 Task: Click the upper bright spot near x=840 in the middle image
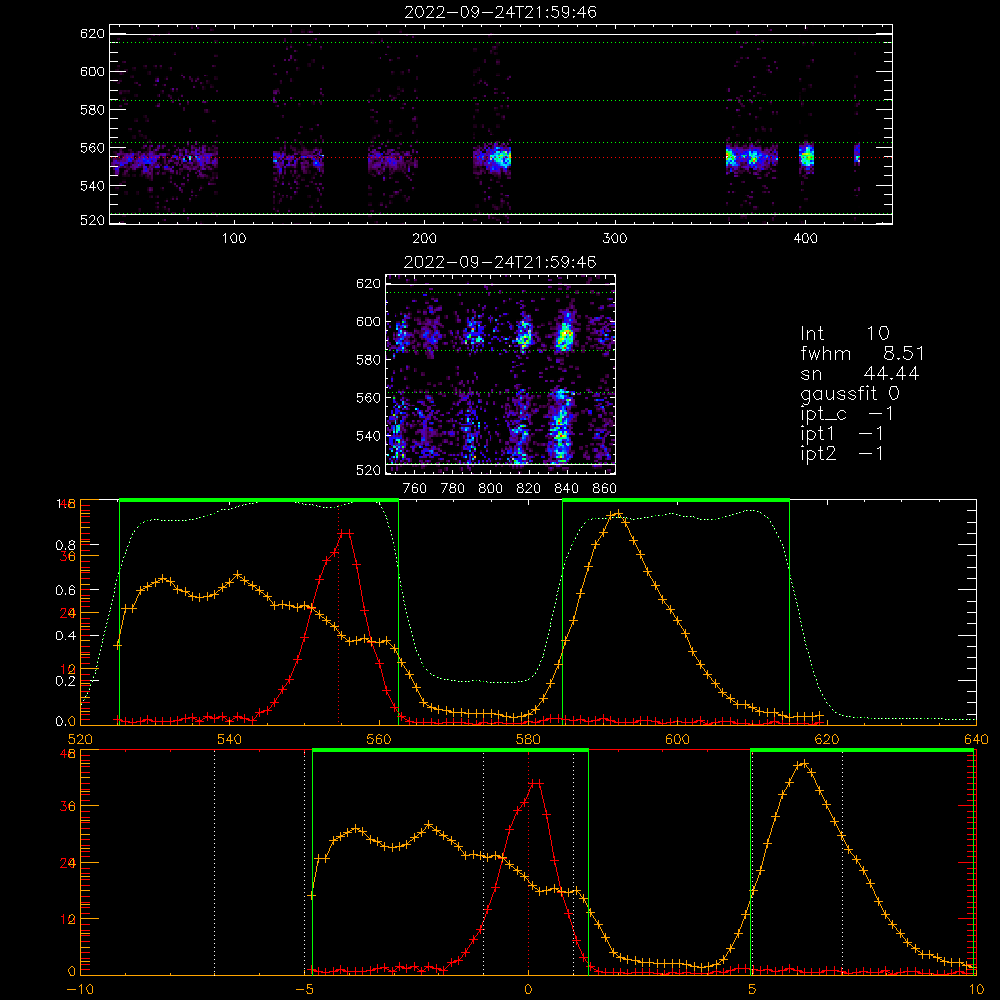coord(565,336)
